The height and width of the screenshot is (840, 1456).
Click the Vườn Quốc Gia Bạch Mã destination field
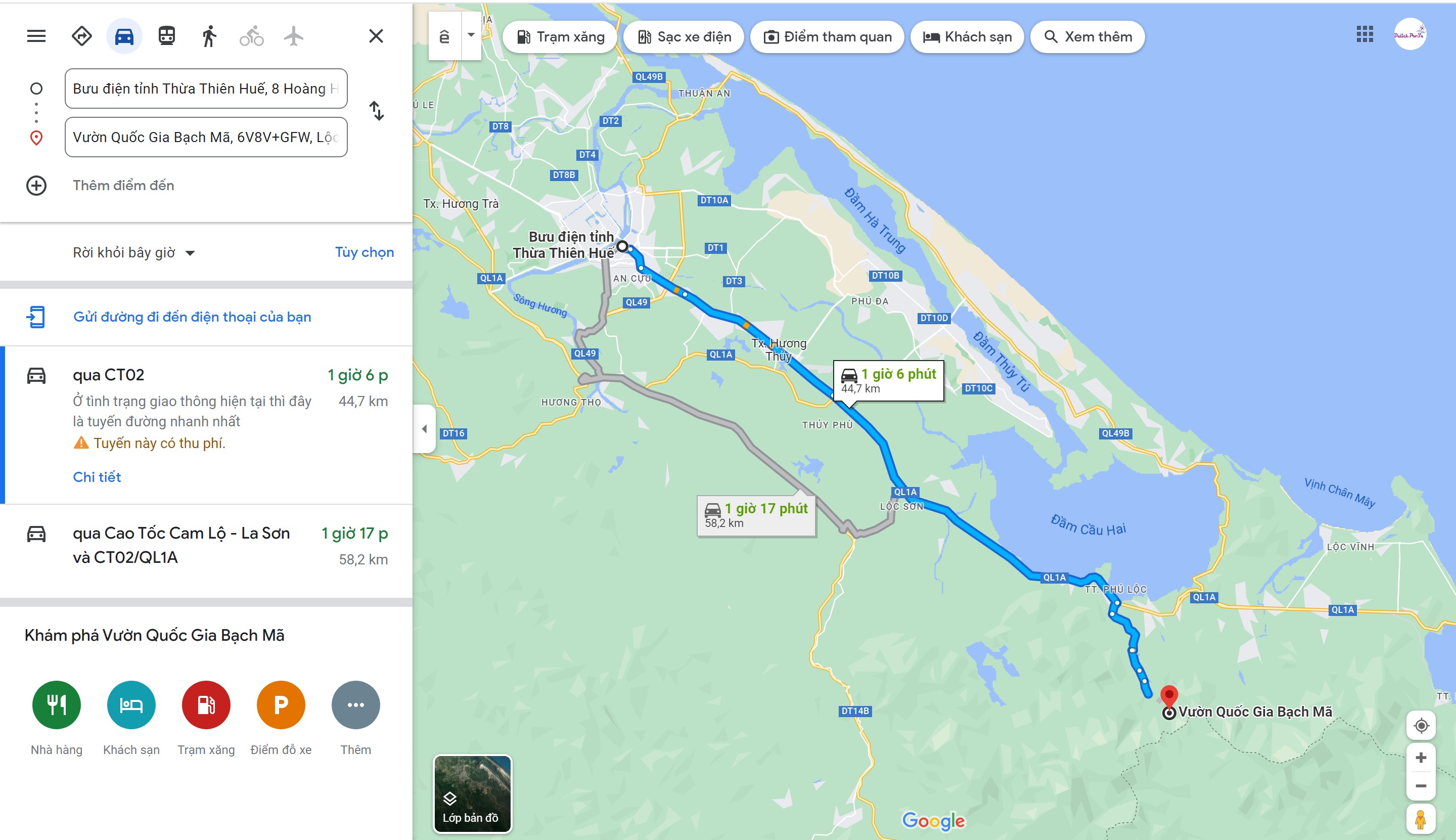[206, 138]
